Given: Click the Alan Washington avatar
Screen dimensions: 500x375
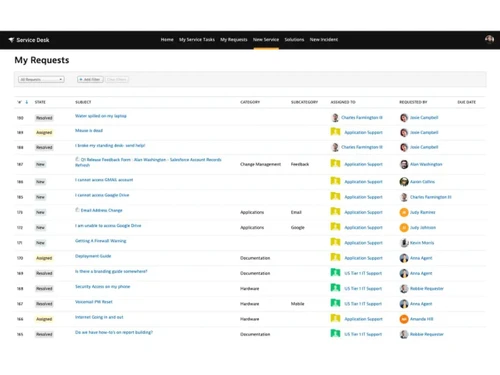Looking at the screenshot, I should (x=404, y=164).
